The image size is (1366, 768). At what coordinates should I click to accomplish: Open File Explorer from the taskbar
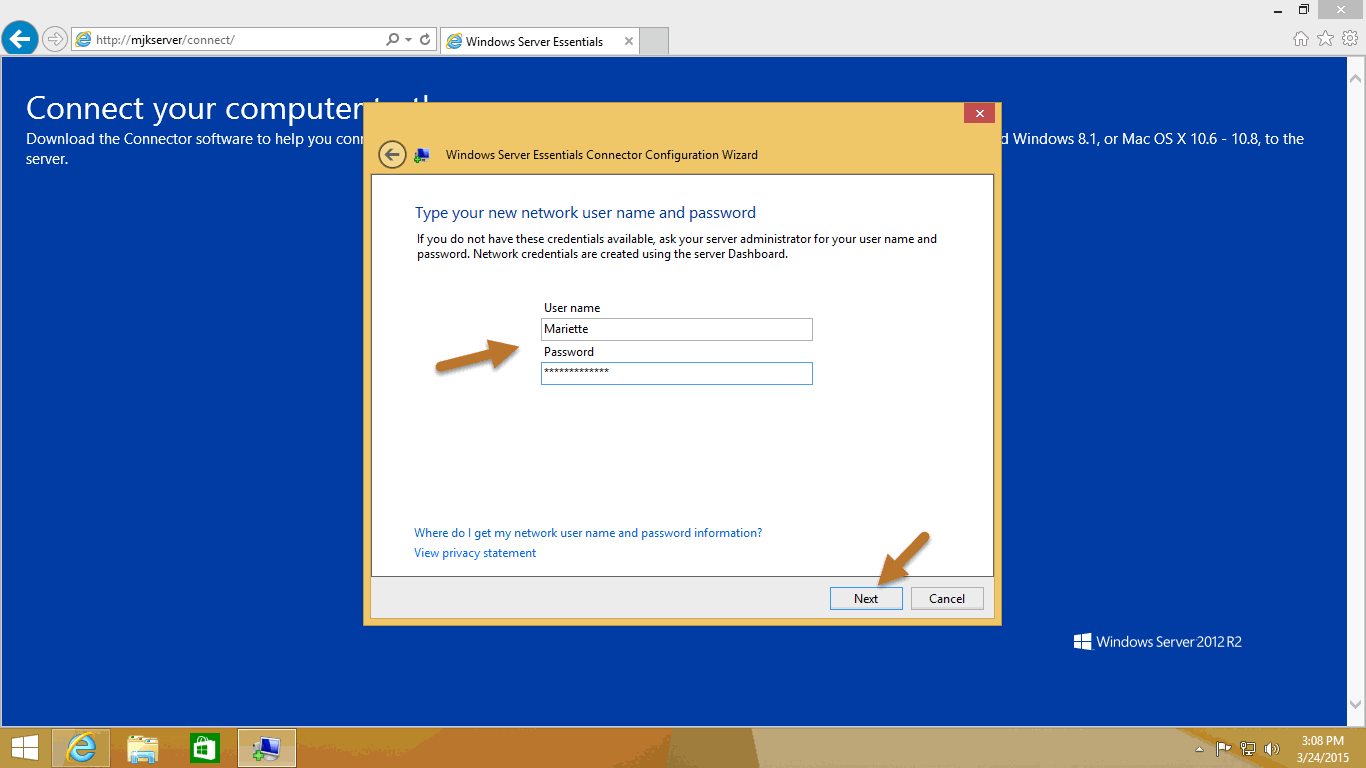pos(143,748)
